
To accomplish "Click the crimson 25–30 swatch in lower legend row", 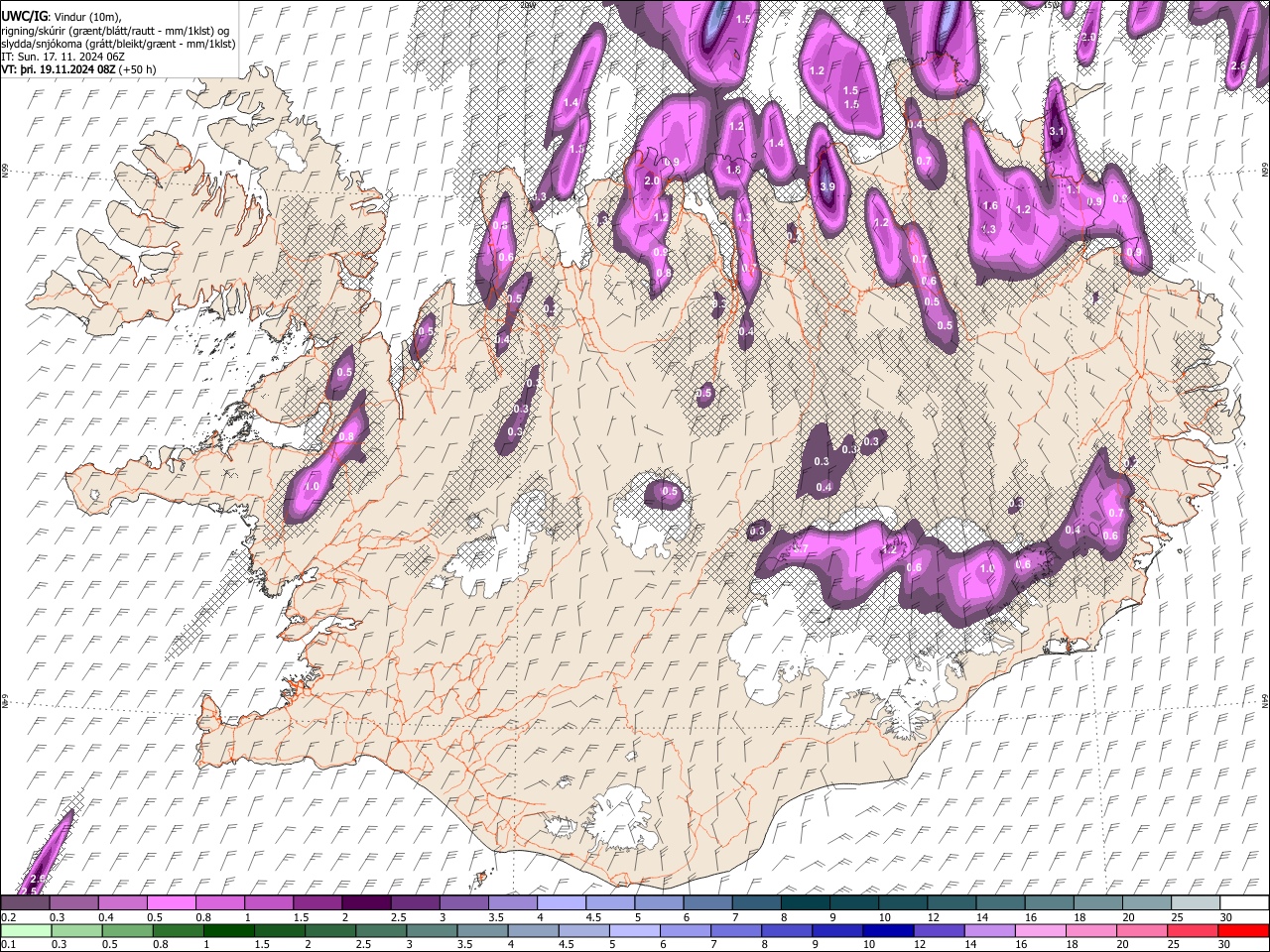I will pyautogui.click(x=1192, y=930).
